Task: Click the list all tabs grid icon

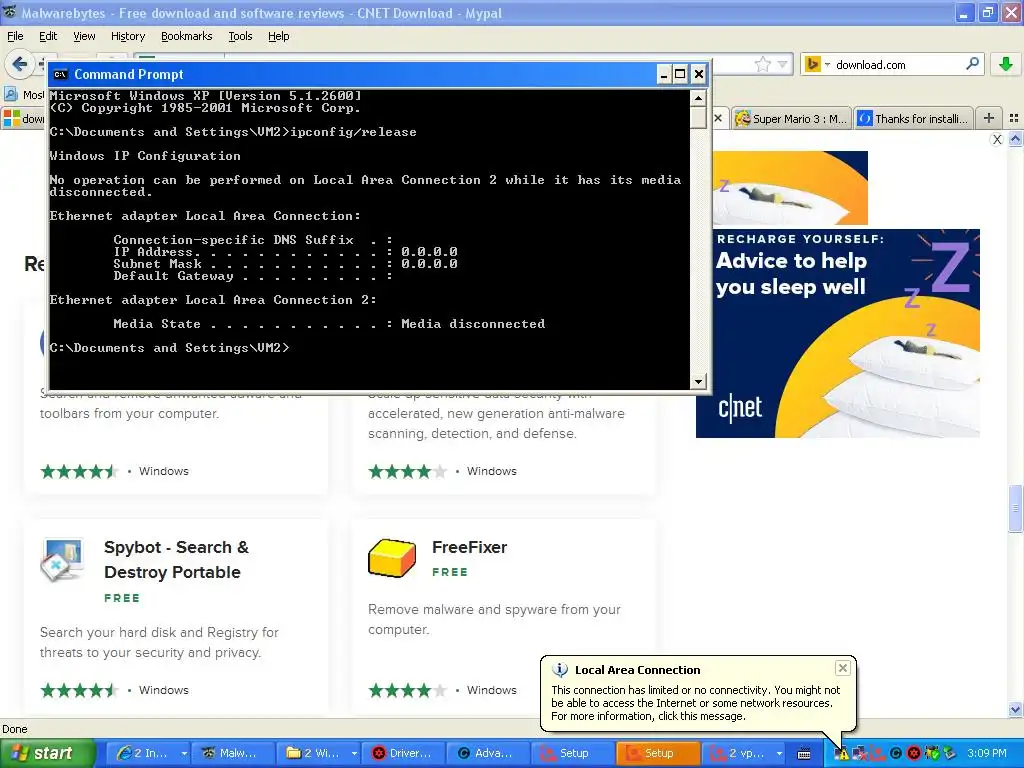Action: pos(1014,118)
